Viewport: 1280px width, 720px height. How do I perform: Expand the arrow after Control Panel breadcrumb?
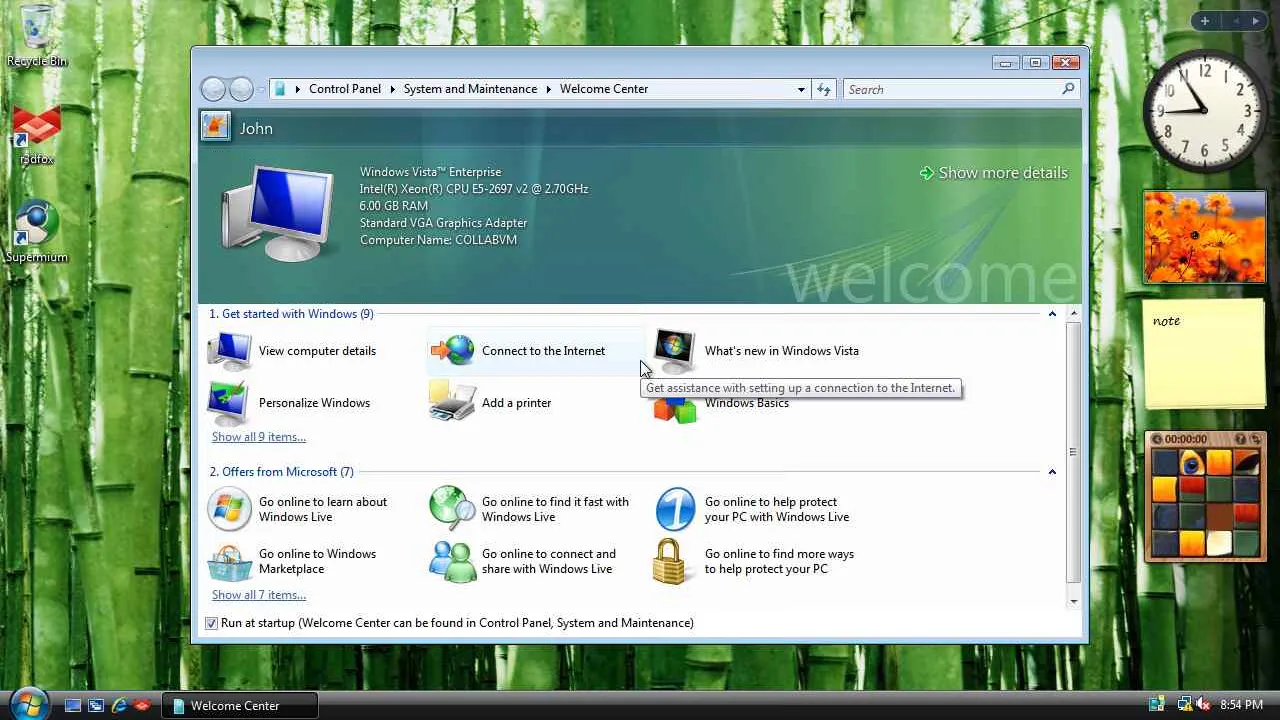click(392, 89)
